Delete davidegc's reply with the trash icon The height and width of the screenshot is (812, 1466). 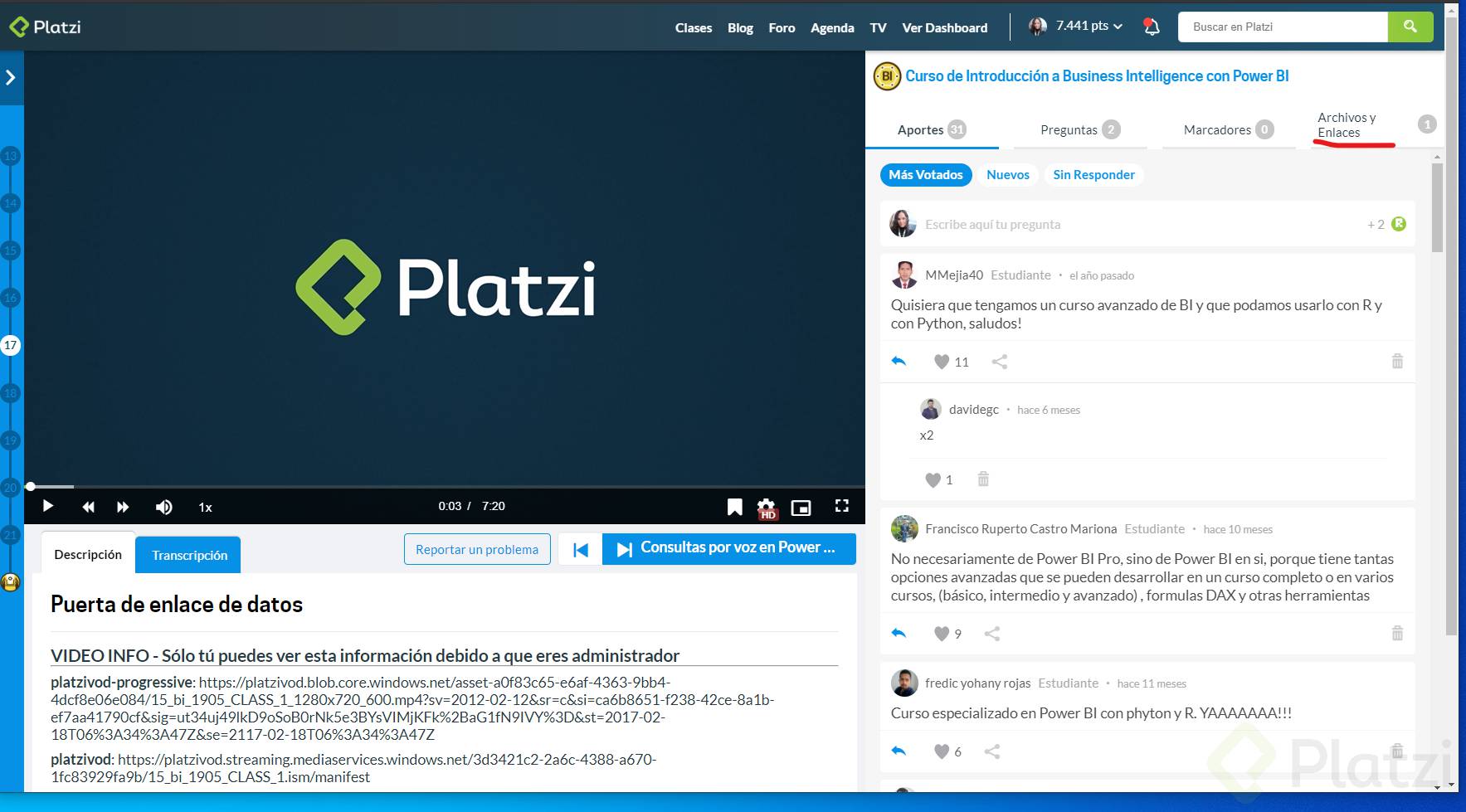click(x=983, y=479)
